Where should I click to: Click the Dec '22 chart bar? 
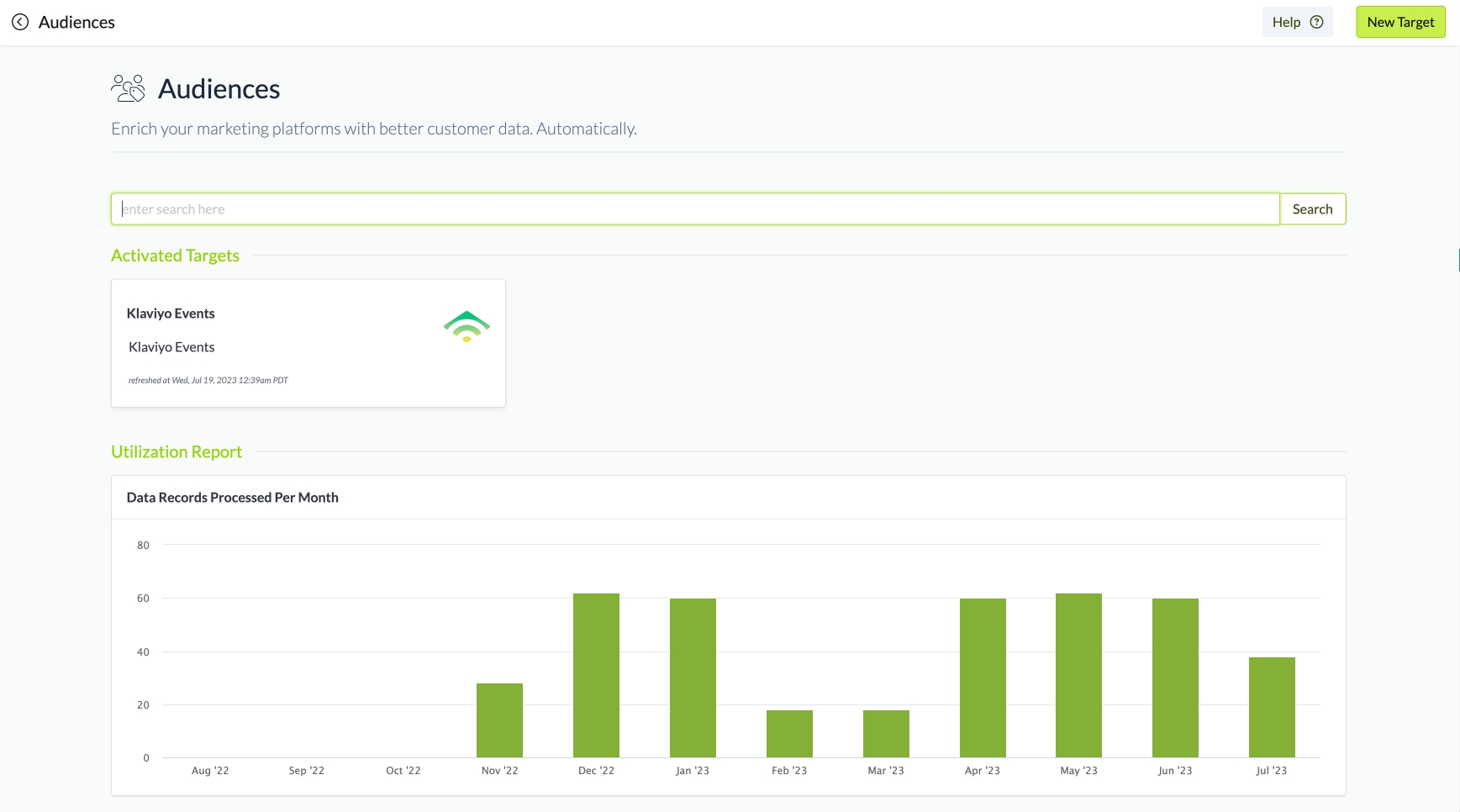point(596,675)
